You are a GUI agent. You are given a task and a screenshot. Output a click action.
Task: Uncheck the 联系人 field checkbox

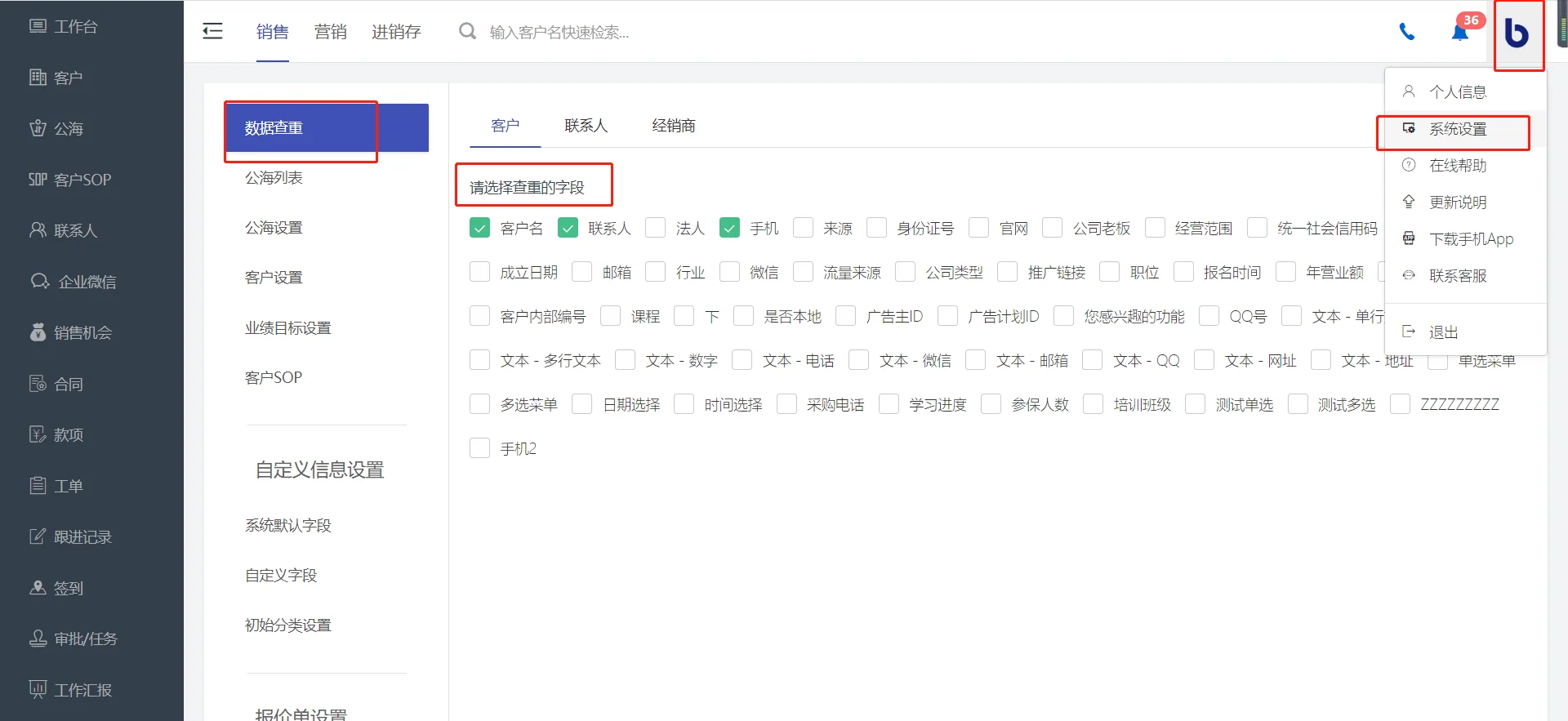(x=568, y=228)
